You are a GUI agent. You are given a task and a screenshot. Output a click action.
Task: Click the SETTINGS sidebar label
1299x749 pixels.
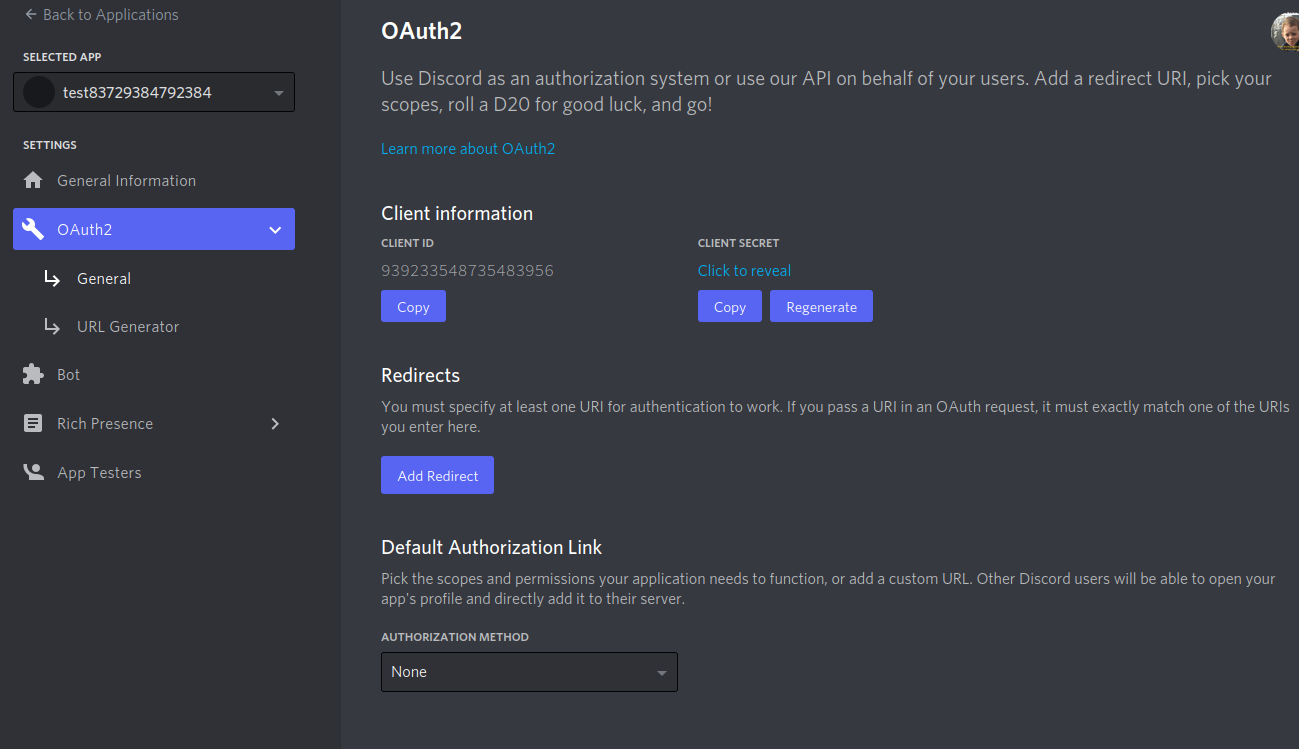[x=50, y=145]
